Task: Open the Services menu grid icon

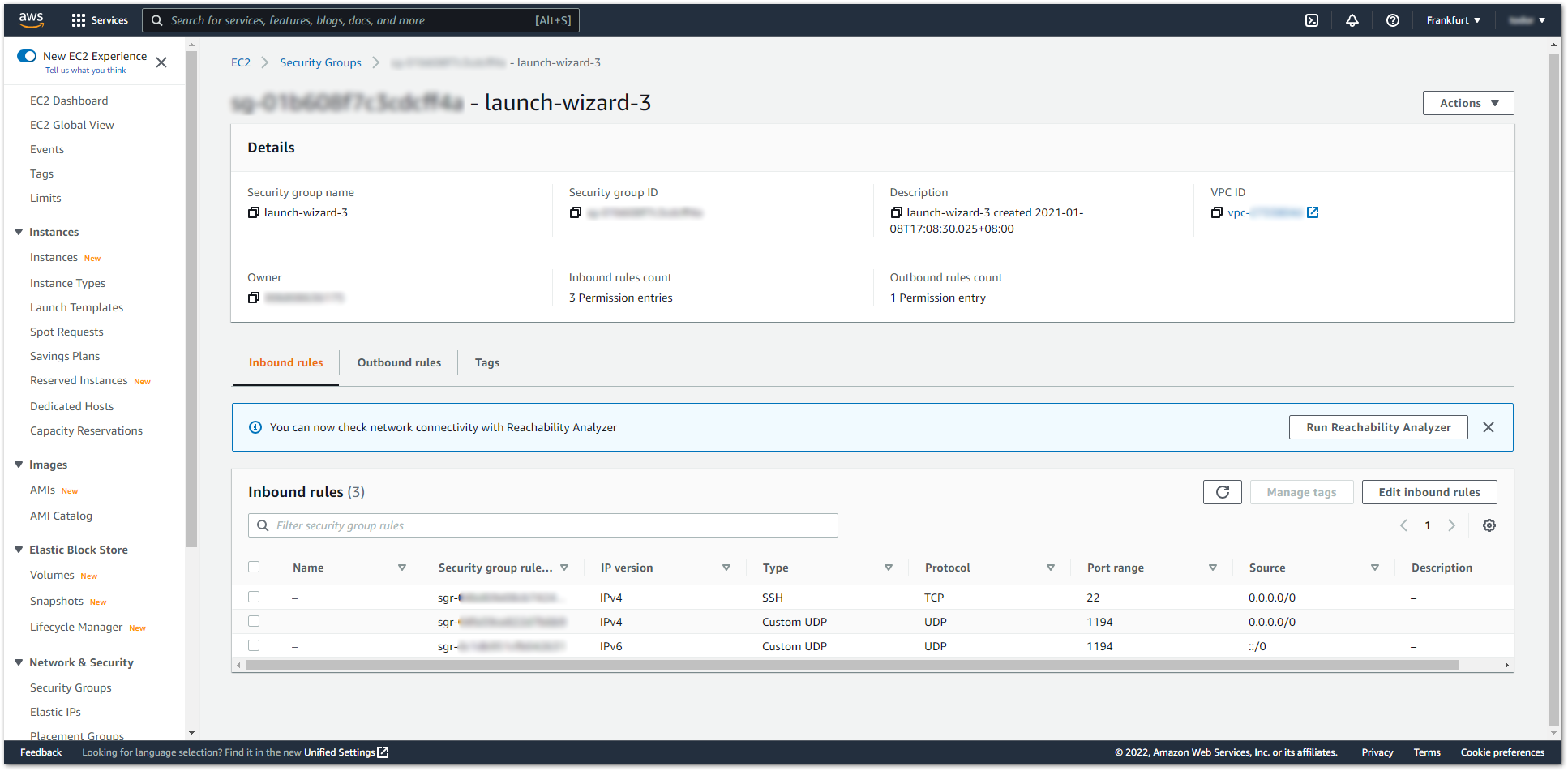Action: pyautogui.click(x=77, y=19)
